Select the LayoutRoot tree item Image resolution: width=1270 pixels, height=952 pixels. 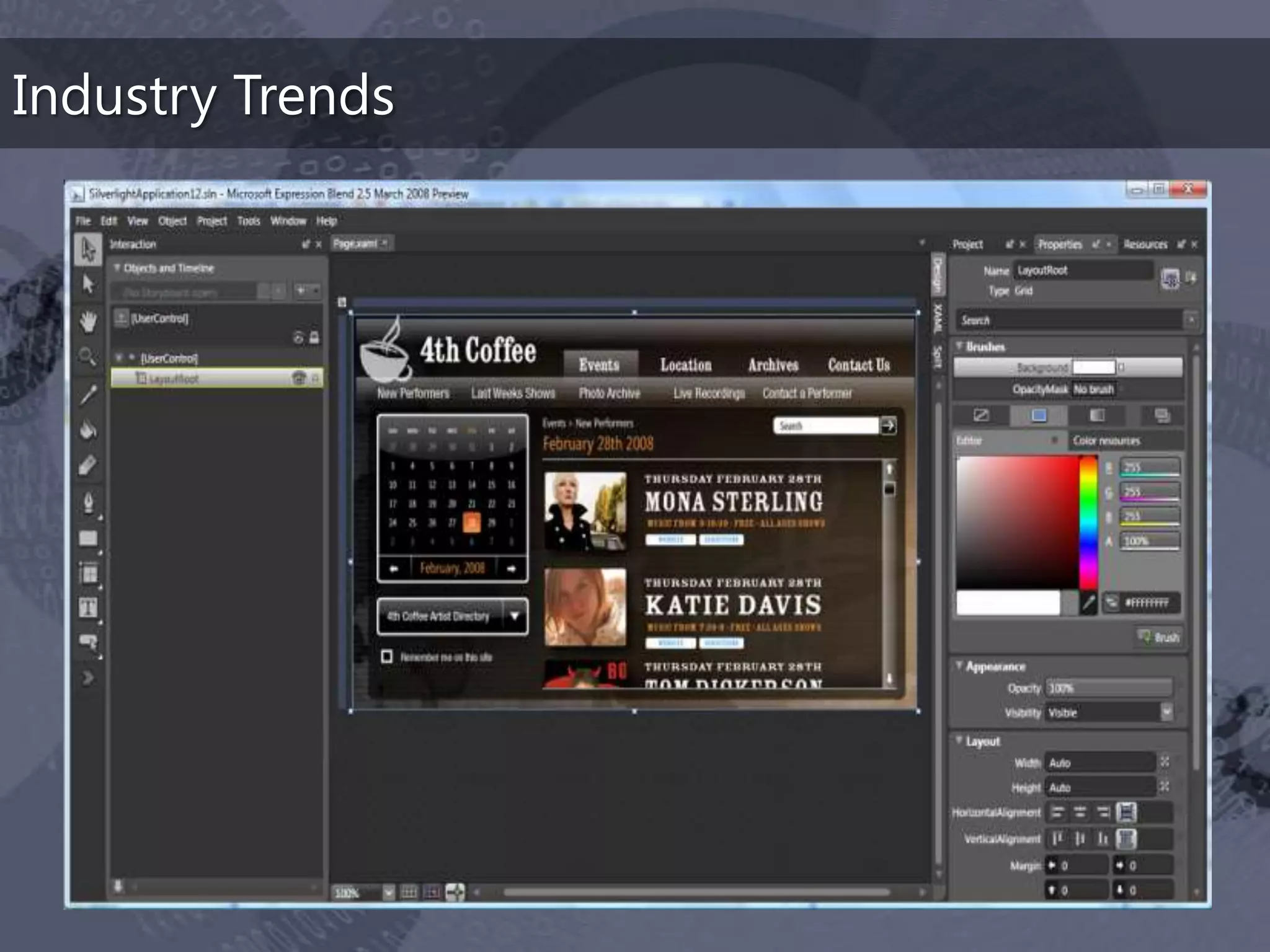pyautogui.click(x=216, y=378)
